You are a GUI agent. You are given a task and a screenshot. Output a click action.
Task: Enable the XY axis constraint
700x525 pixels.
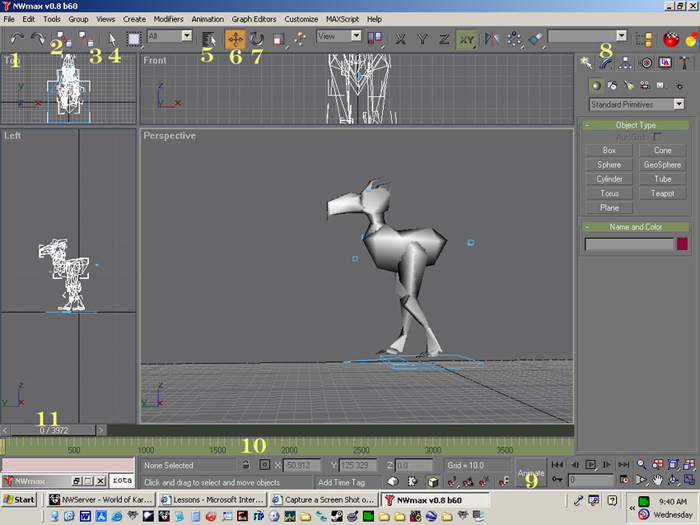[466, 39]
